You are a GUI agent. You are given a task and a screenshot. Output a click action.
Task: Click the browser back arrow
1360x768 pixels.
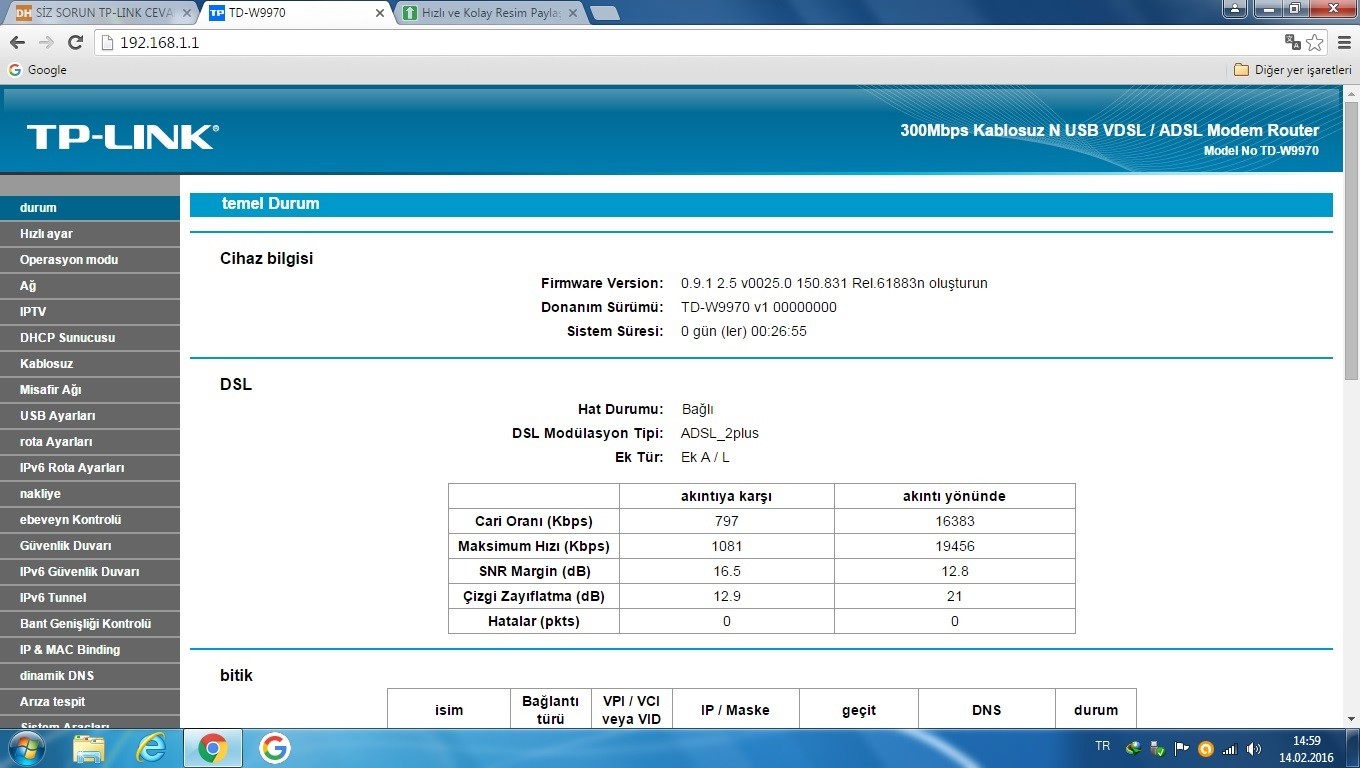[x=17, y=42]
